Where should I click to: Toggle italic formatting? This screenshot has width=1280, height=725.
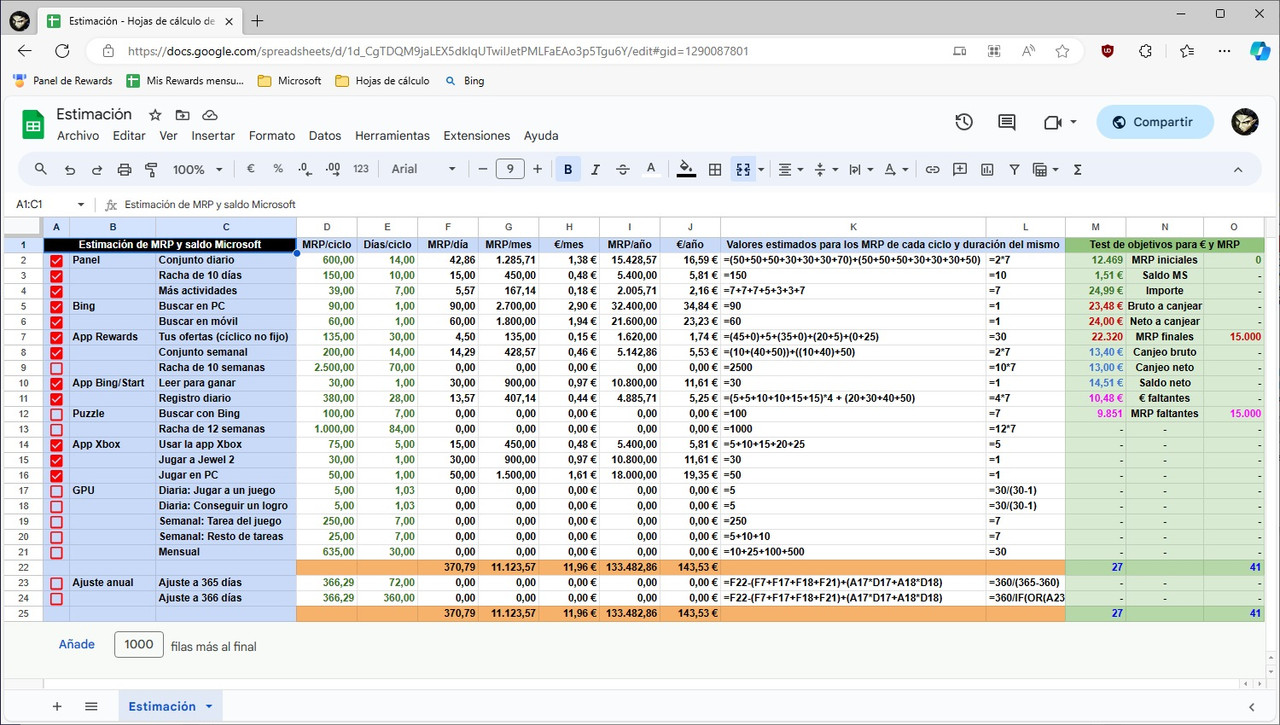[596, 169]
